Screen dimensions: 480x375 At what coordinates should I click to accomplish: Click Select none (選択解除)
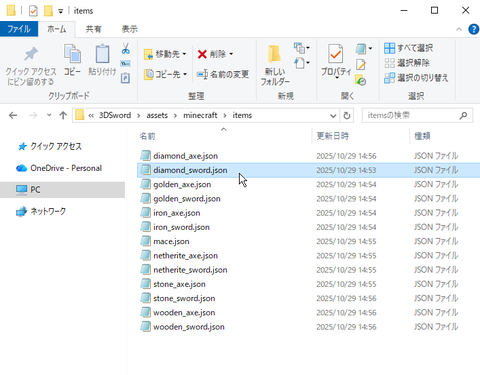407,63
